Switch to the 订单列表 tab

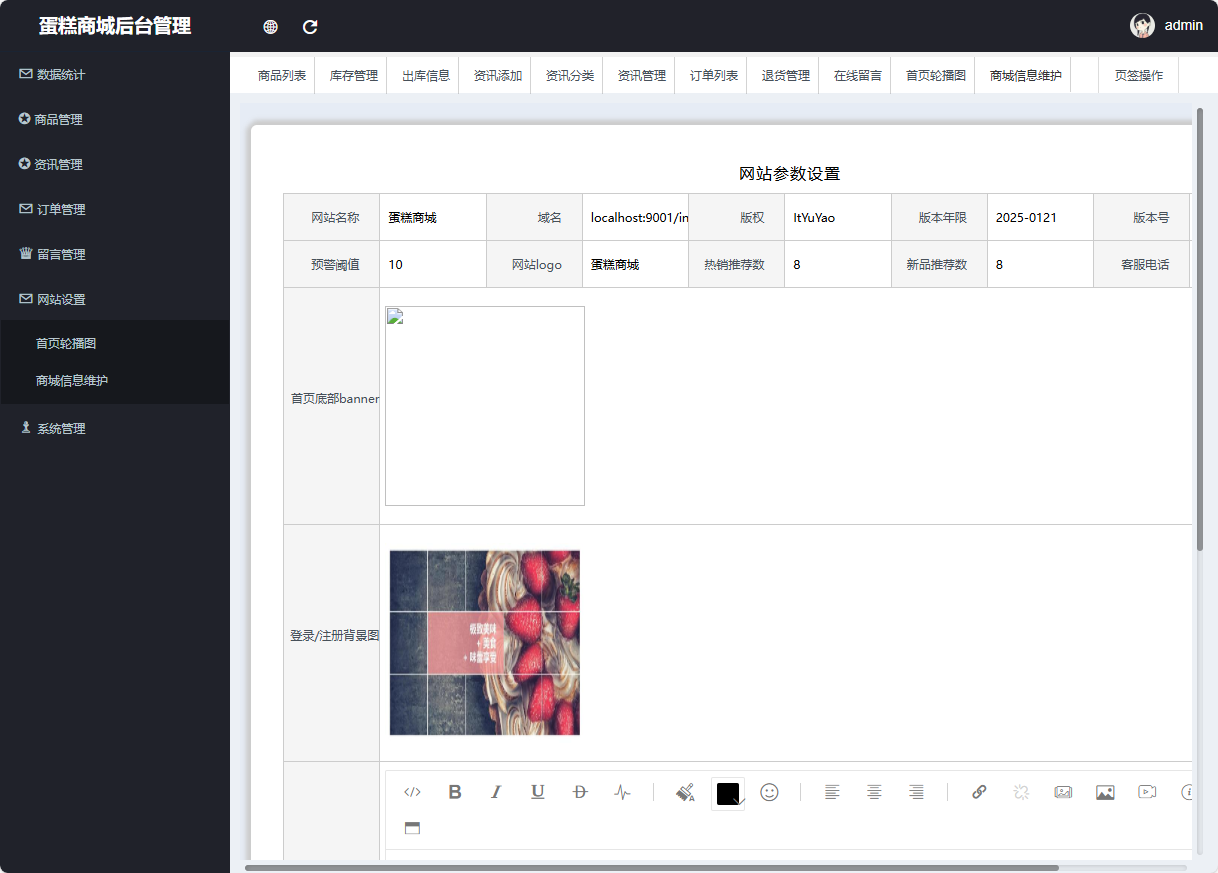[710, 74]
